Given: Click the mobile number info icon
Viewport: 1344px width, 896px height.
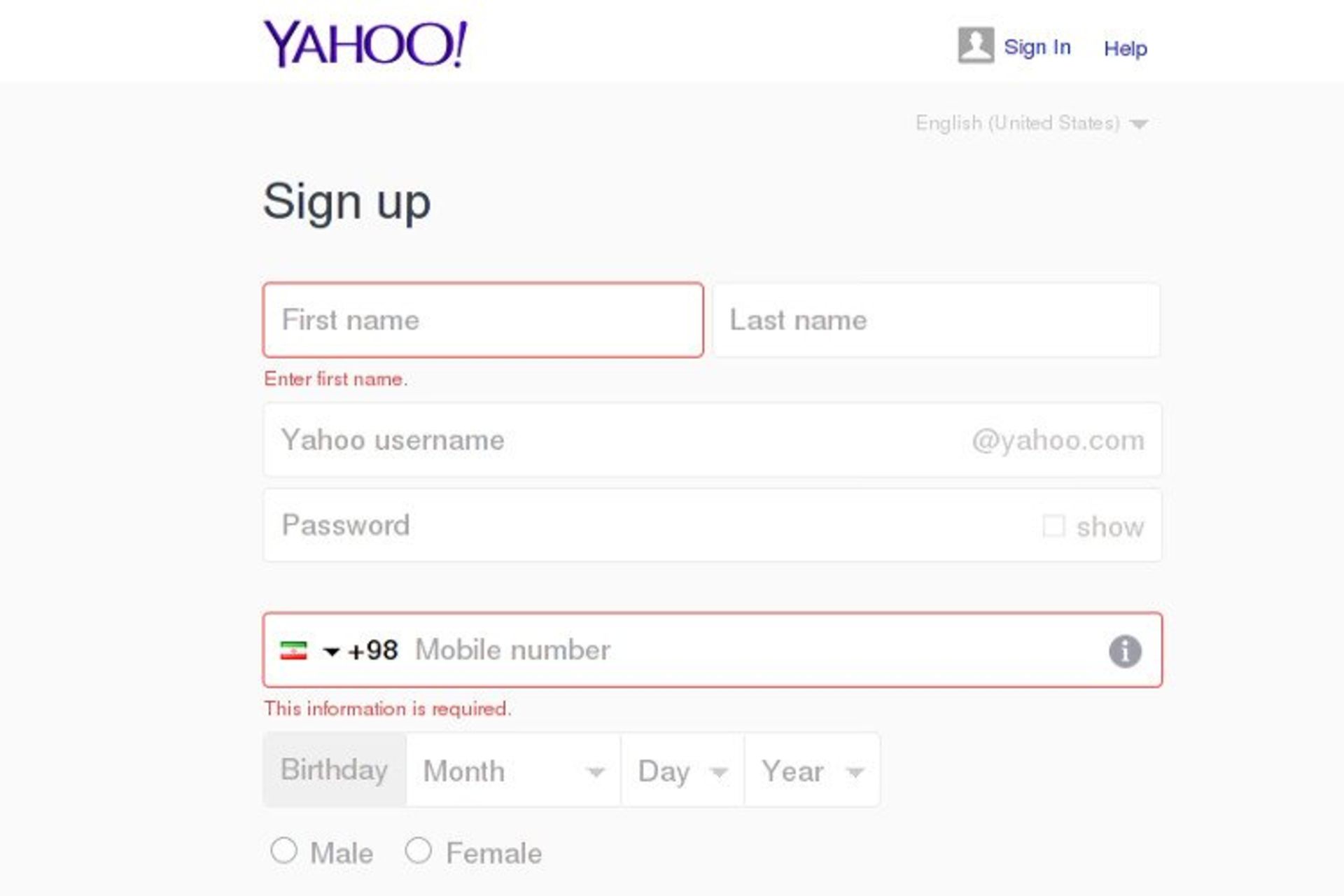Looking at the screenshot, I should pyautogui.click(x=1124, y=651).
